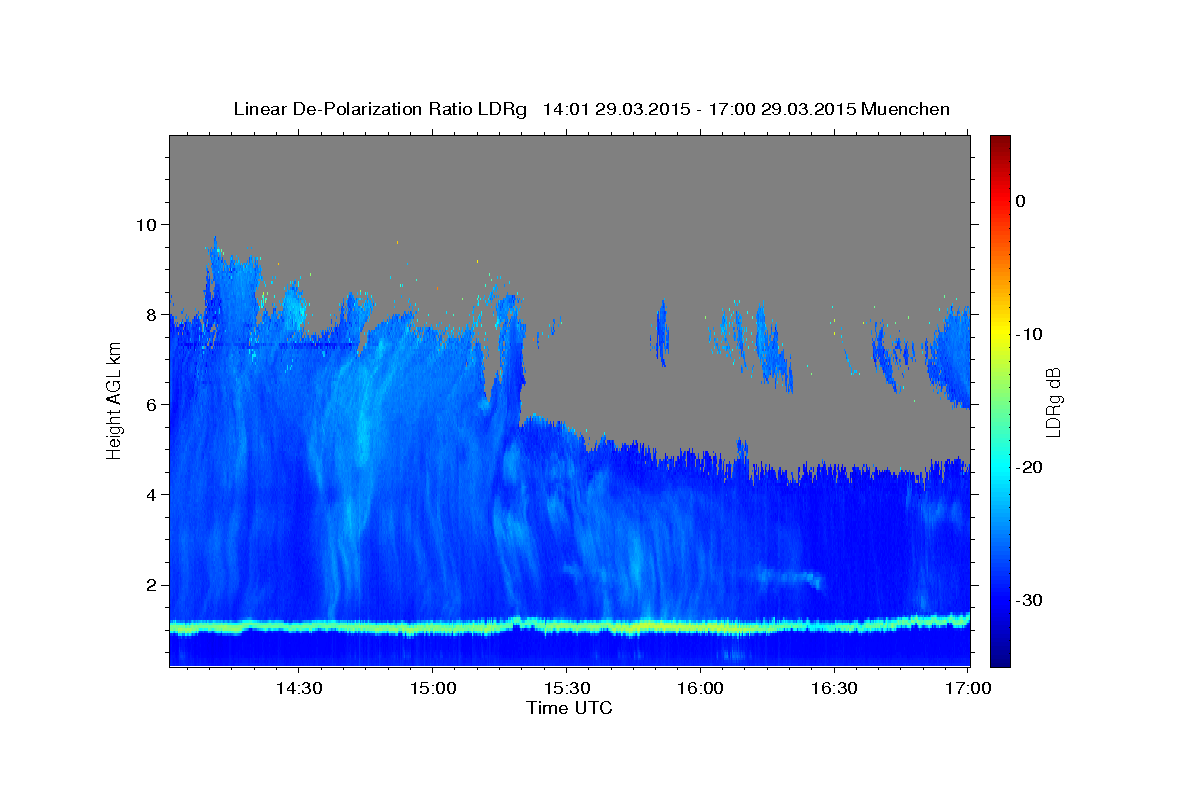The image size is (1200, 800).
Task: Click the '16:30' time axis label
Action: pyautogui.click(x=834, y=689)
